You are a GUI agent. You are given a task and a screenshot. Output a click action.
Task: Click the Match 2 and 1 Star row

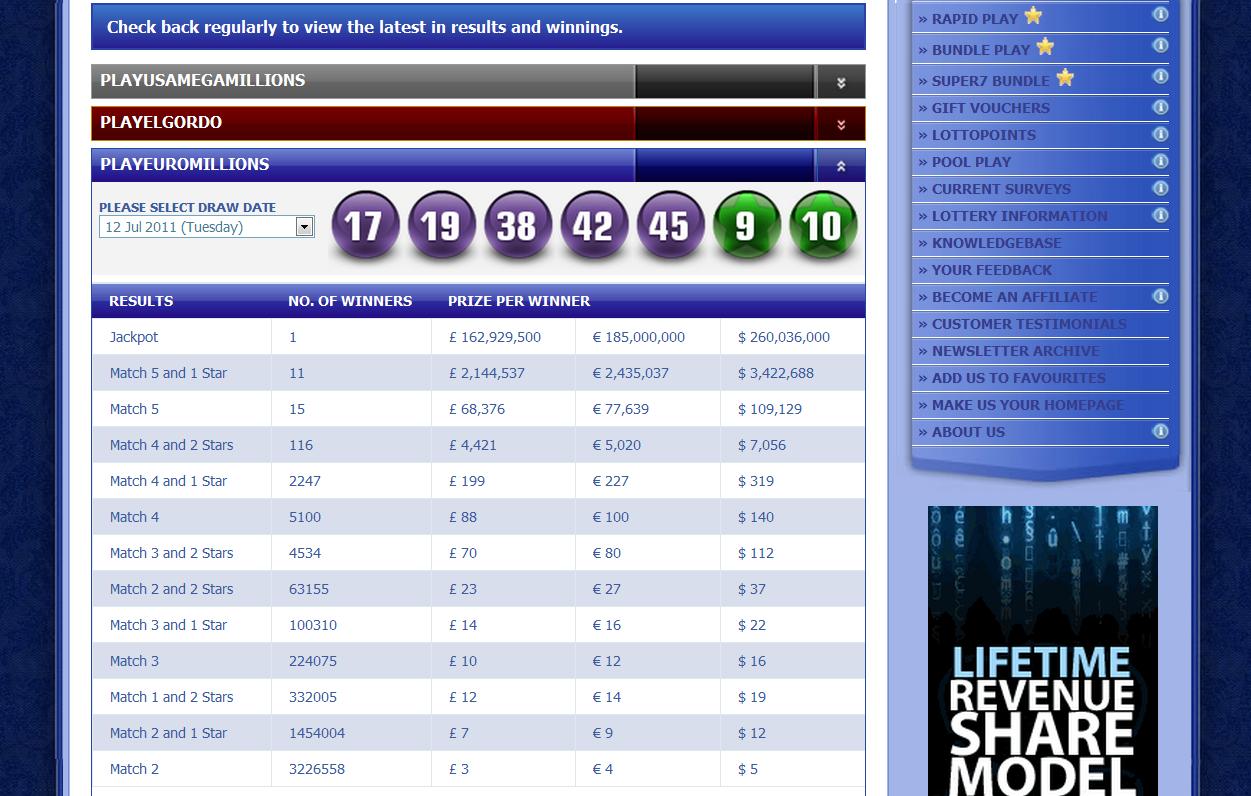478,733
